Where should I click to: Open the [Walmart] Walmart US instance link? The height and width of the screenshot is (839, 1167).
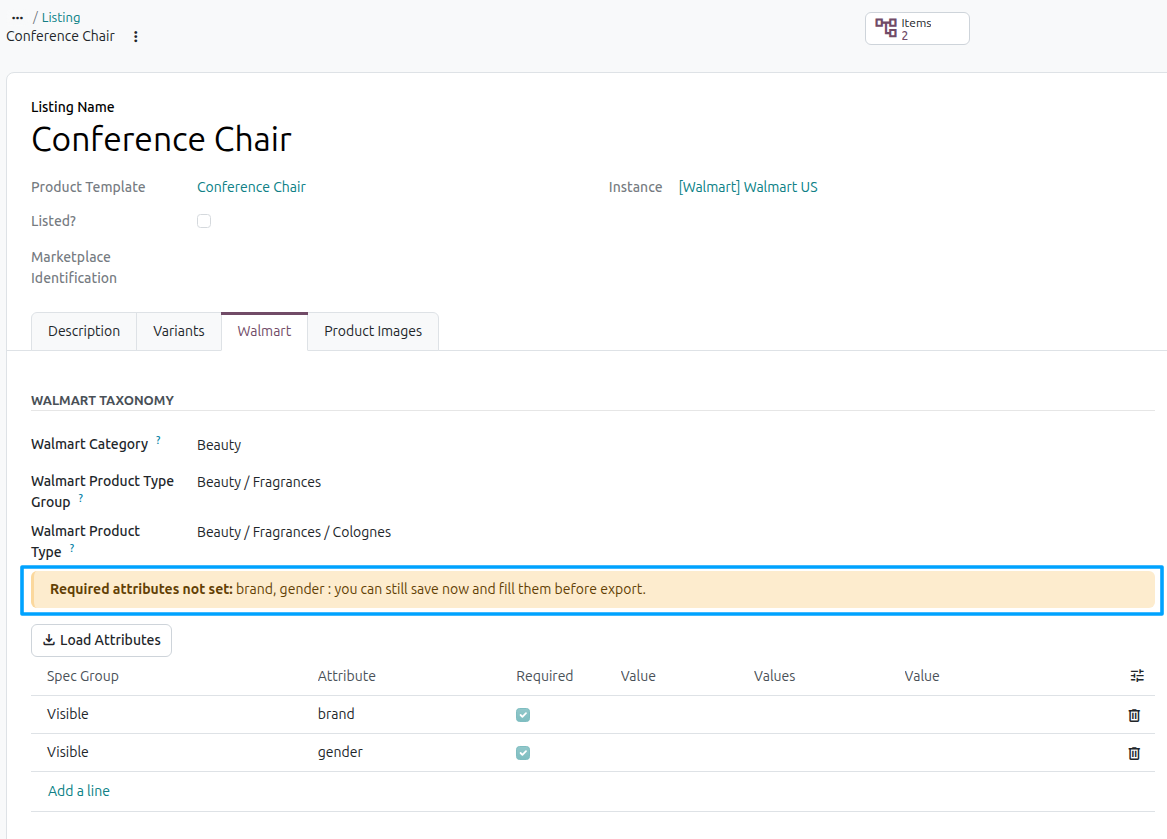748,187
